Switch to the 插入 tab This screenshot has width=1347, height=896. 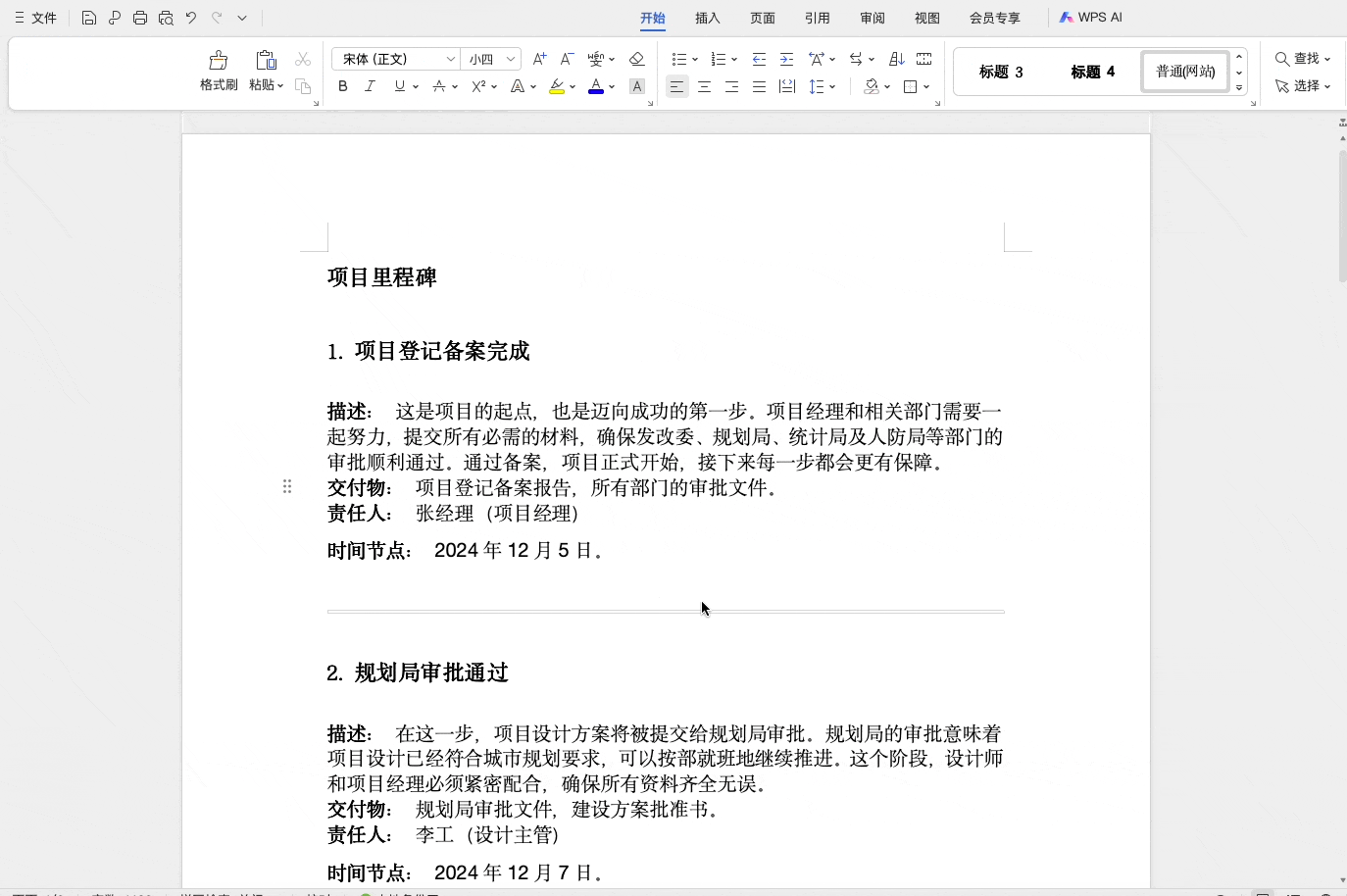(708, 18)
